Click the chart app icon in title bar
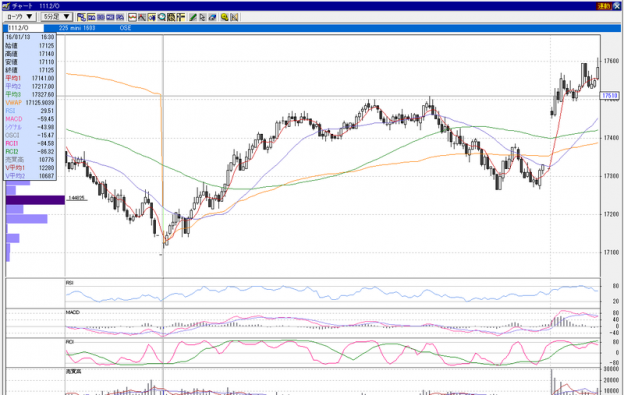 tap(6, 6)
